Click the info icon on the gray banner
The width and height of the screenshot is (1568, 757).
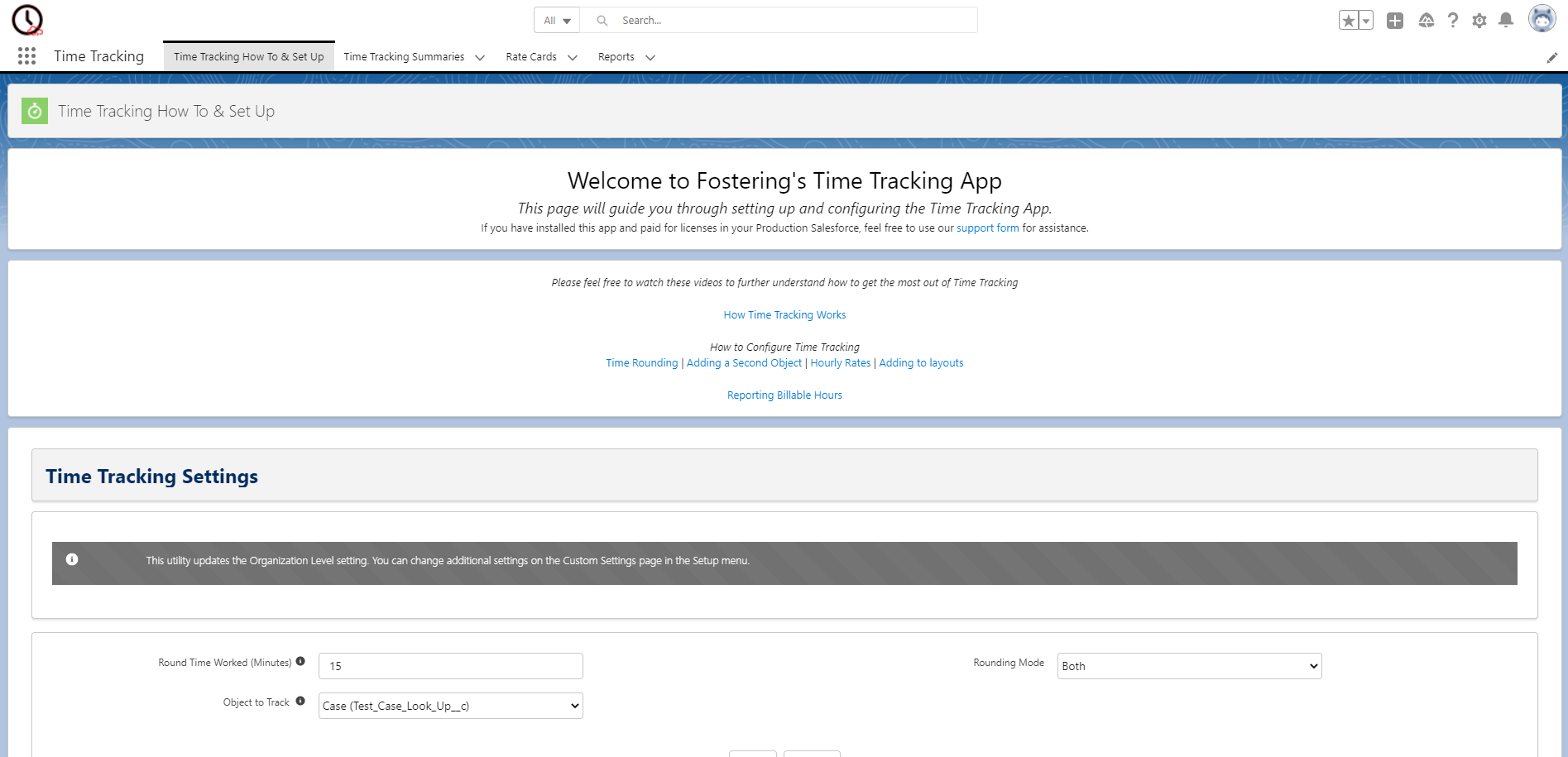[x=73, y=559]
